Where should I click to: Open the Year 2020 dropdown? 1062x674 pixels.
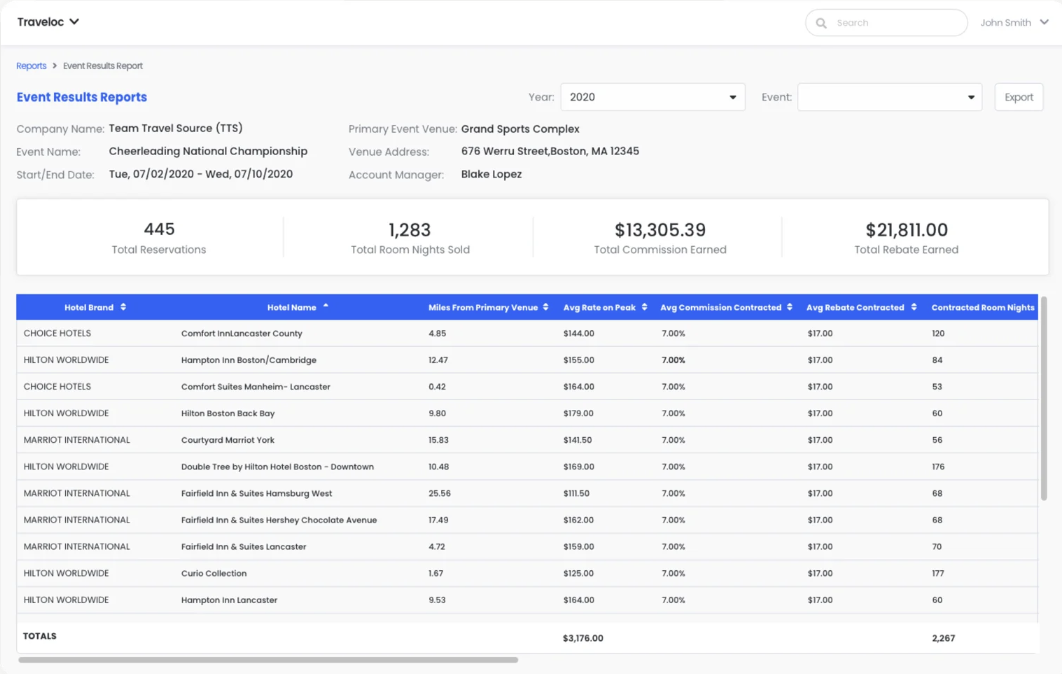[652, 97]
